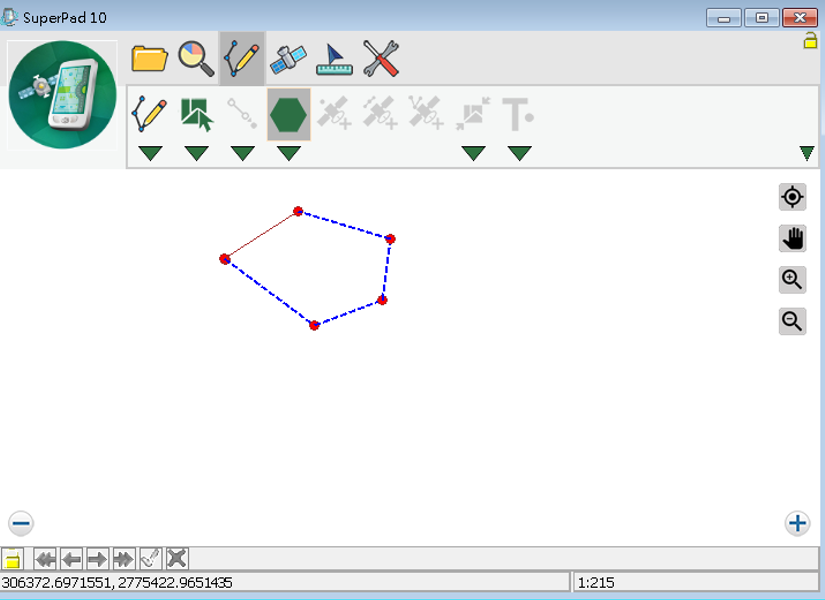Click the upper right polygon vertex
The image size is (825, 600).
(x=390, y=239)
